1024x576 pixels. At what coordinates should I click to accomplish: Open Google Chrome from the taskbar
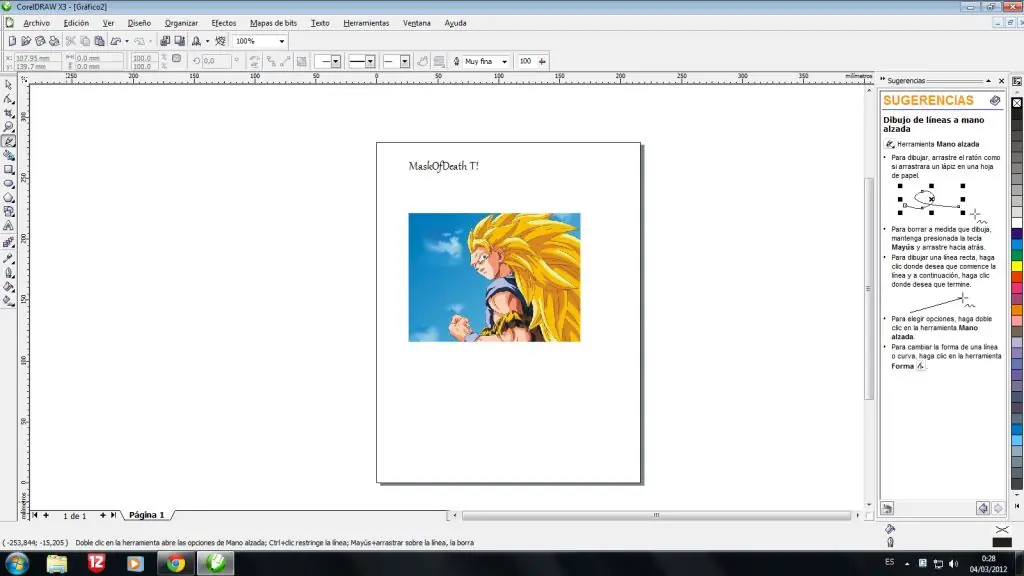click(x=176, y=563)
